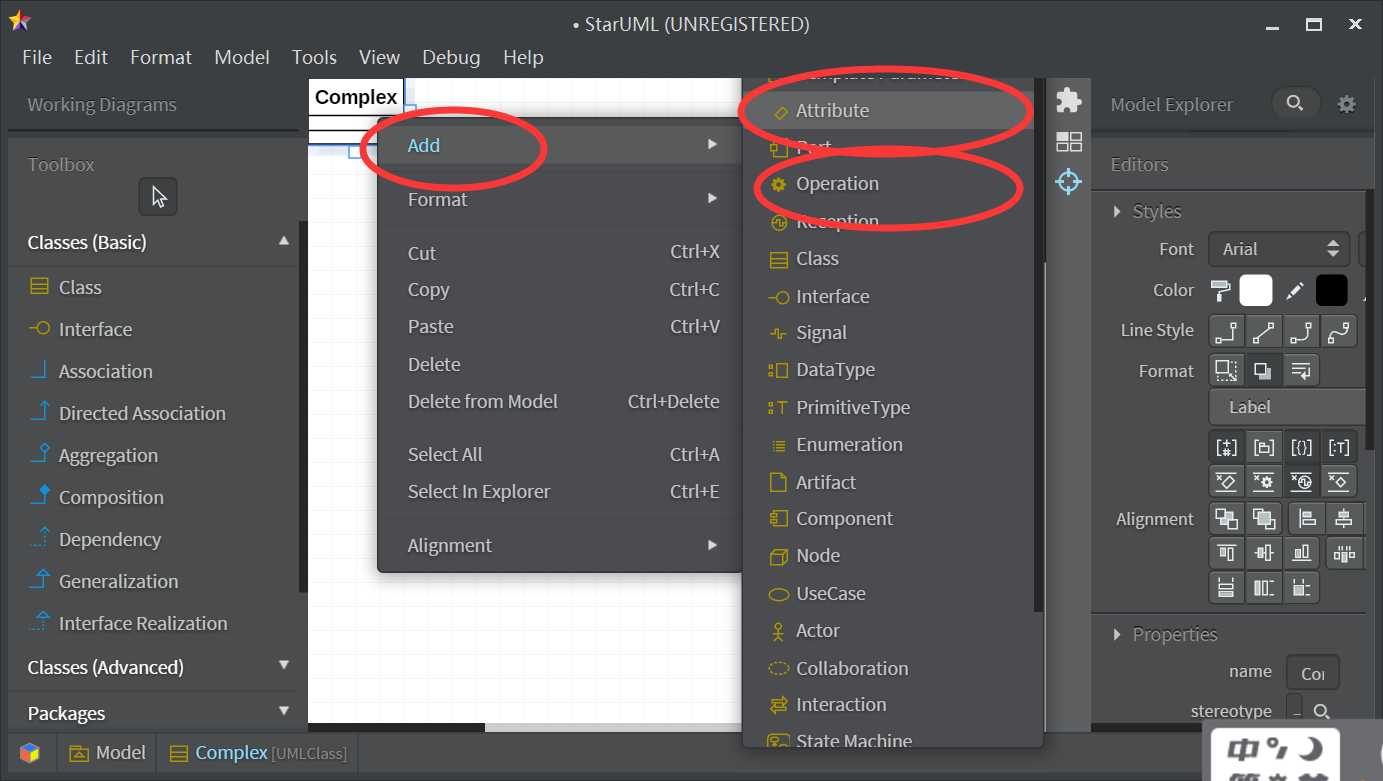
Task: Click the diagram's horizontal scrollbar
Action: pyautogui.click(x=524, y=727)
